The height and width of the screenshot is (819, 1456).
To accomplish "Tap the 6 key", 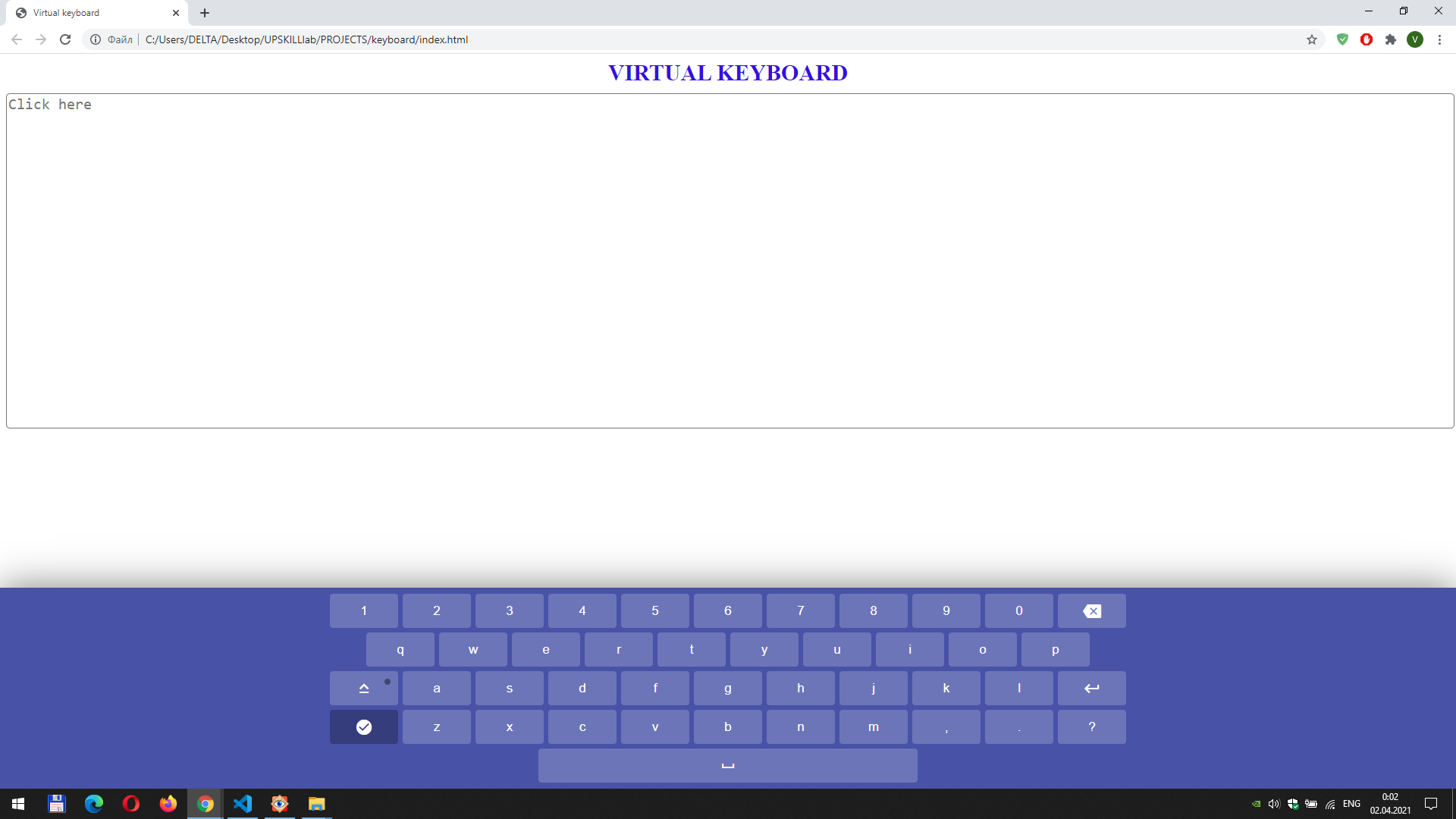I will pos(728,610).
